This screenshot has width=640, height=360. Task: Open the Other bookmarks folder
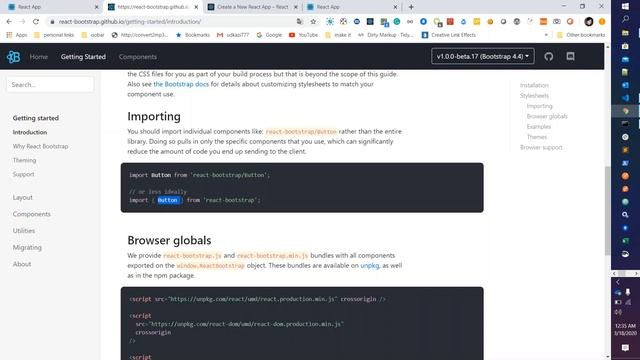click(x=581, y=35)
